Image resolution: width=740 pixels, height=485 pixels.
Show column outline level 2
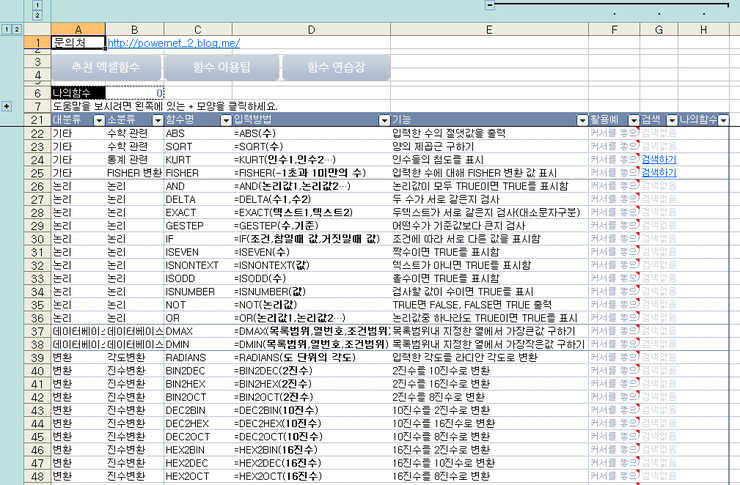point(37,16)
